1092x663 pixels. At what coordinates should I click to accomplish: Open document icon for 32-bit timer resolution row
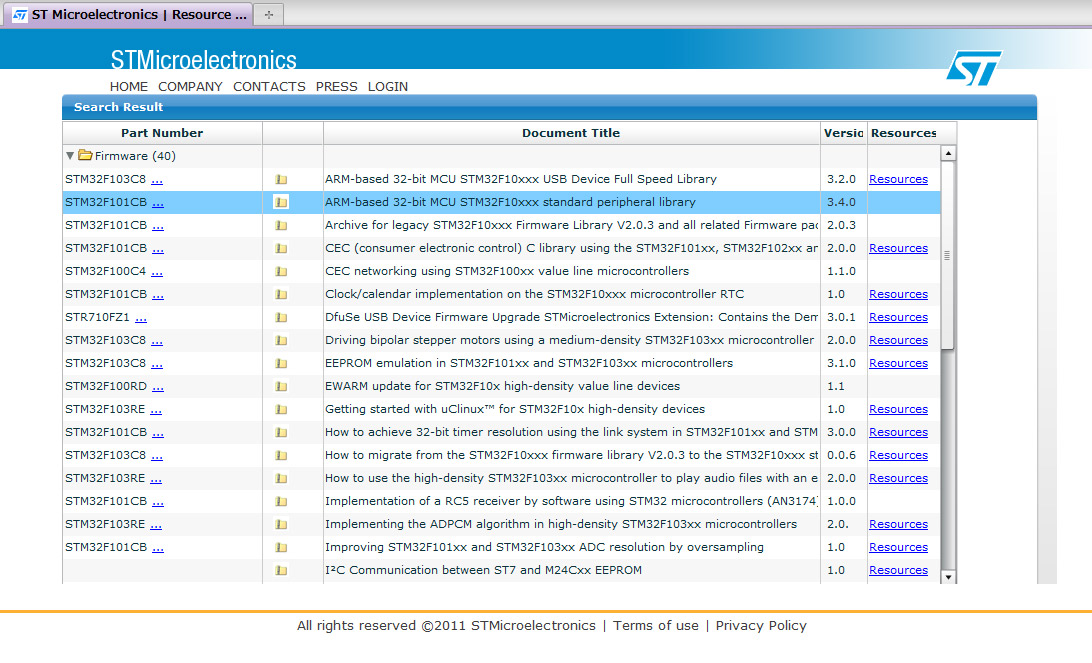click(x=281, y=432)
